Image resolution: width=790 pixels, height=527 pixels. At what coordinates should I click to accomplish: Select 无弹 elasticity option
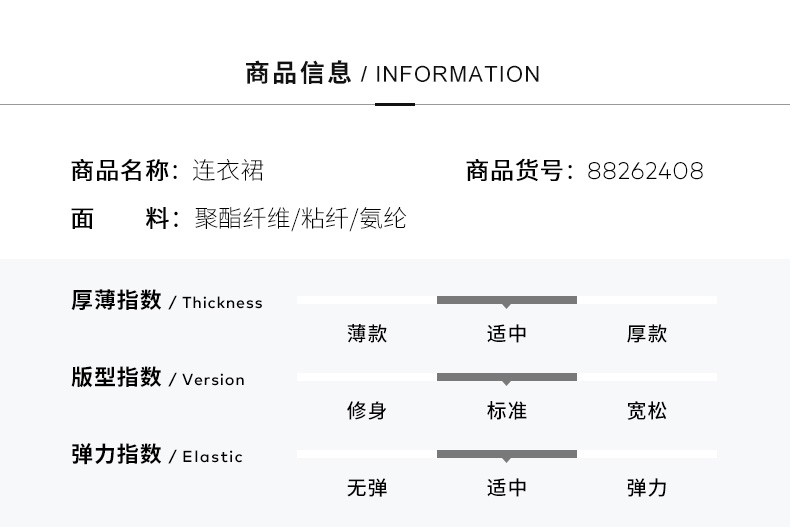(x=367, y=488)
